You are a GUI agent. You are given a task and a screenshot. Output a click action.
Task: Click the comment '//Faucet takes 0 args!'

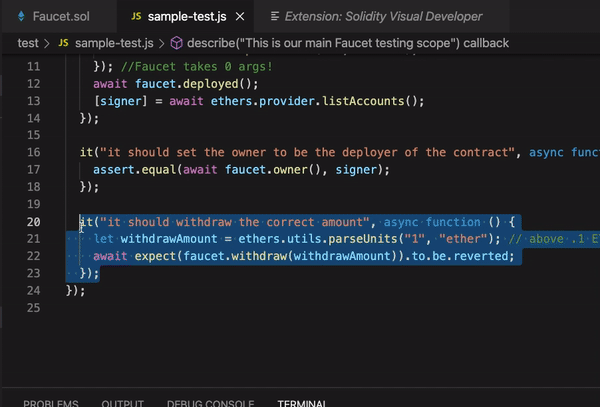[x=197, y=67]
